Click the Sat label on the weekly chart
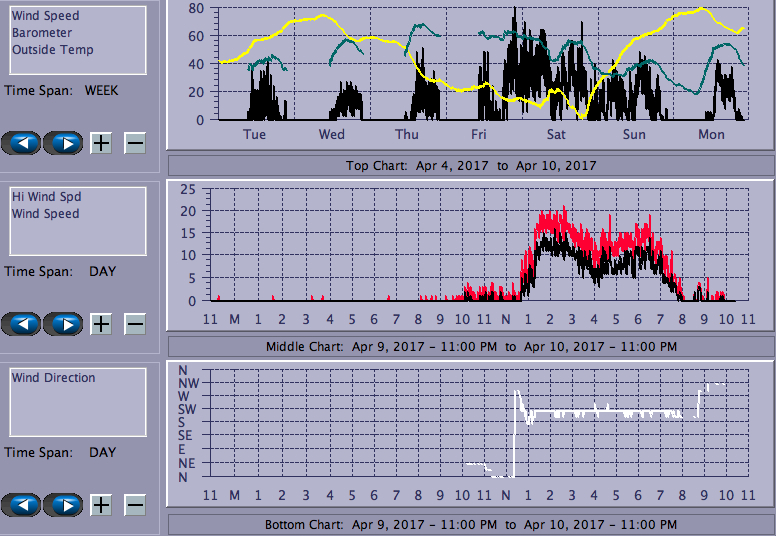 click(556, 135)
